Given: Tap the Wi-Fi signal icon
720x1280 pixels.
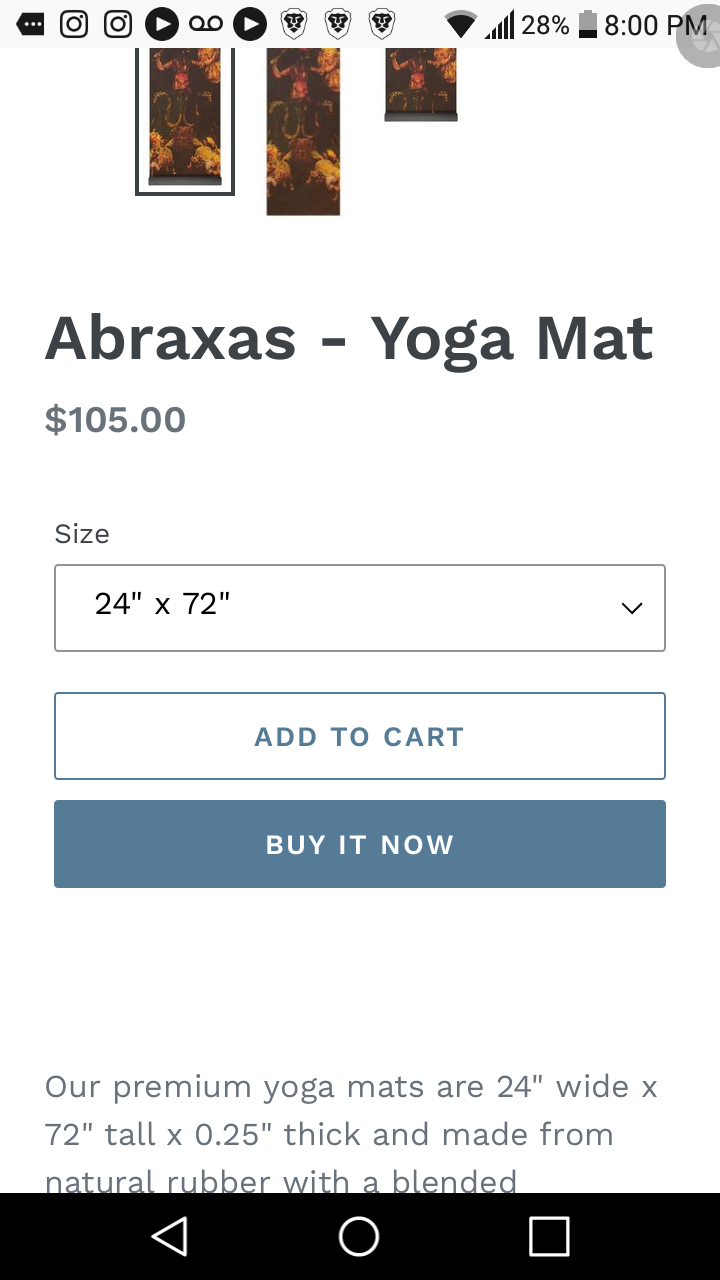Looking at the screenshot, I should tap(460, 24).
